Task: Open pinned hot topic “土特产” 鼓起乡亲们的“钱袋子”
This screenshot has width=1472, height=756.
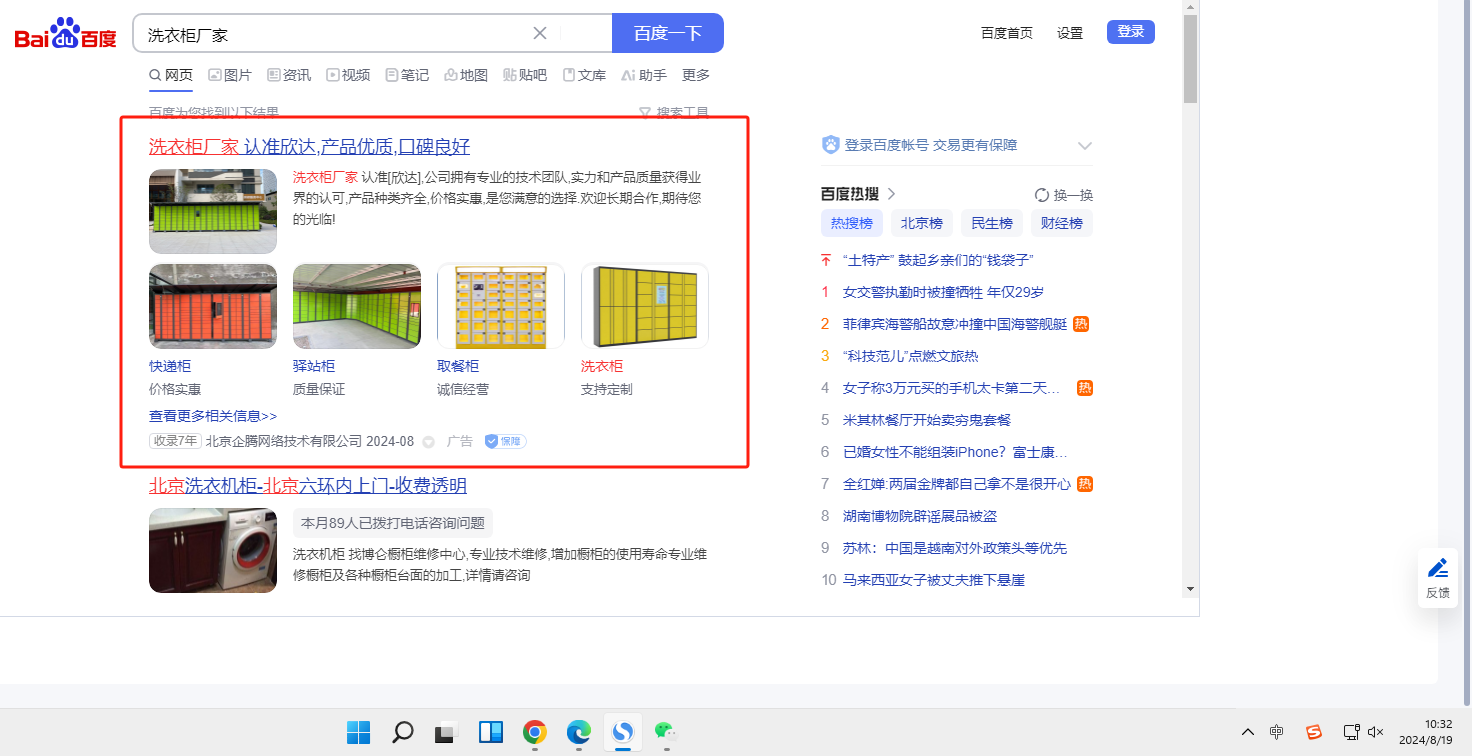Action: pos(938,260)
